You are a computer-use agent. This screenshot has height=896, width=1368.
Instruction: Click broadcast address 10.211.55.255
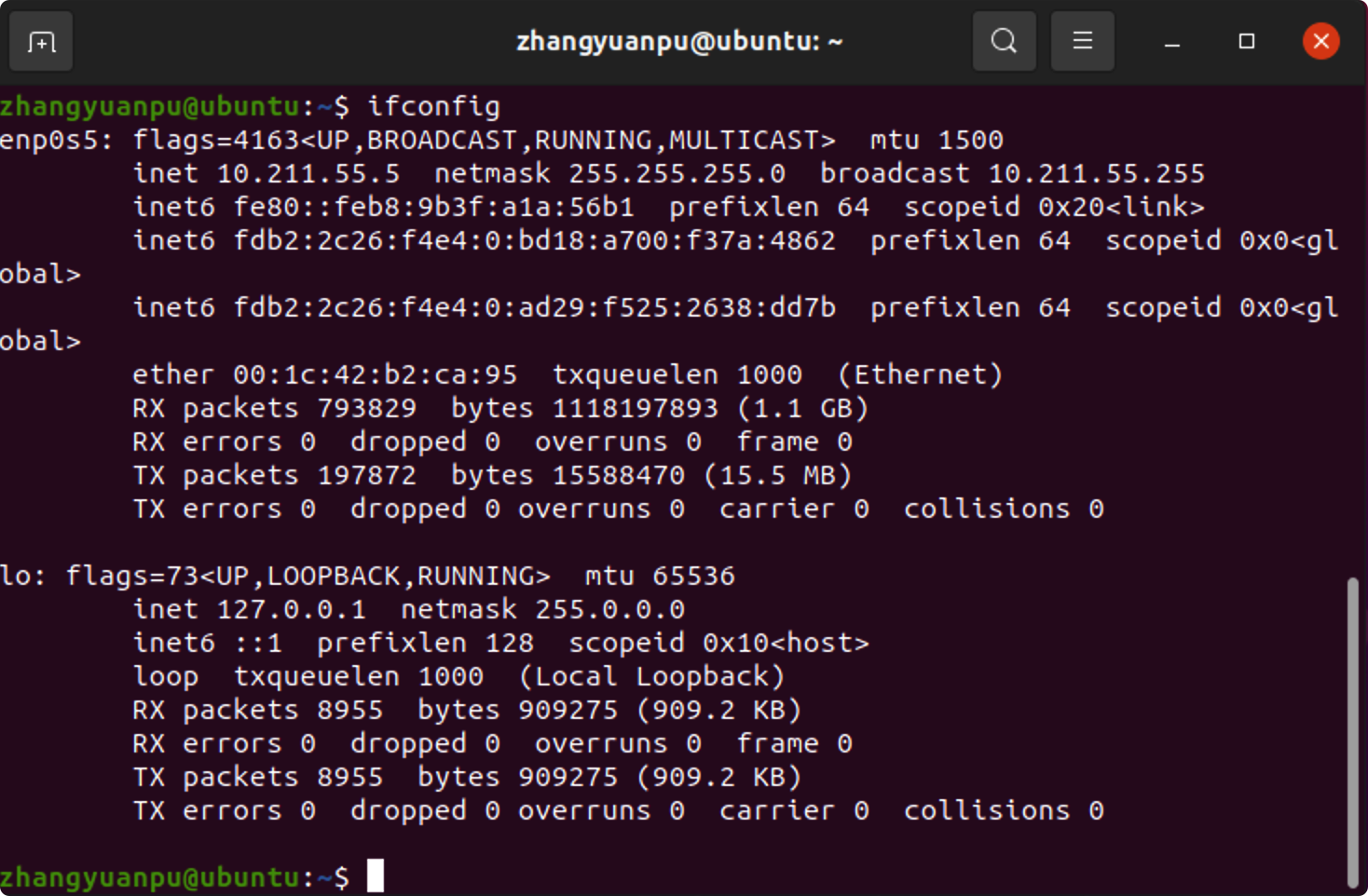1096,173
